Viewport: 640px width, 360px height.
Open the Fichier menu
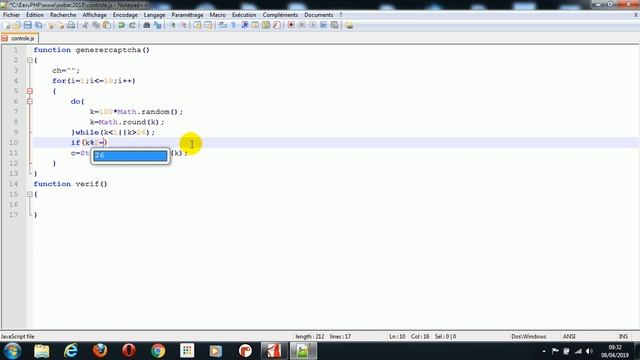[x=11, y=15]
